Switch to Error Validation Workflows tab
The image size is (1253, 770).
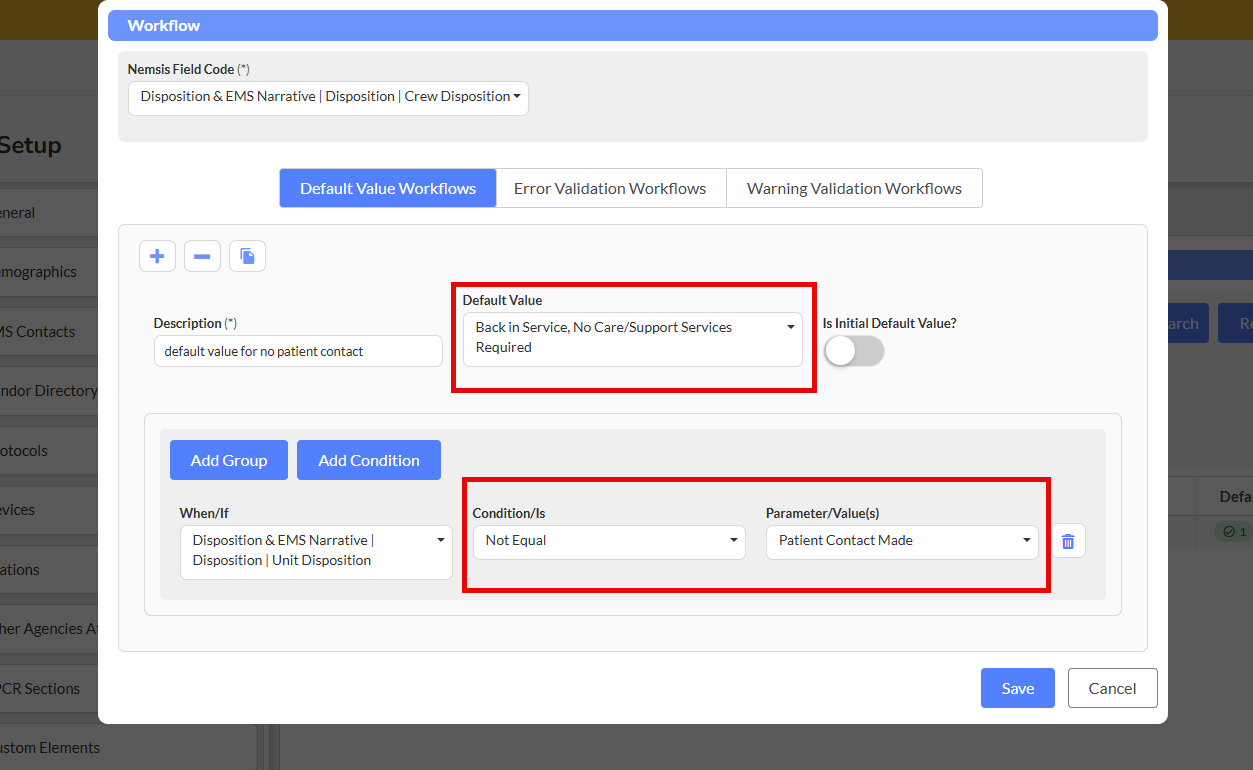coord(610,188)
